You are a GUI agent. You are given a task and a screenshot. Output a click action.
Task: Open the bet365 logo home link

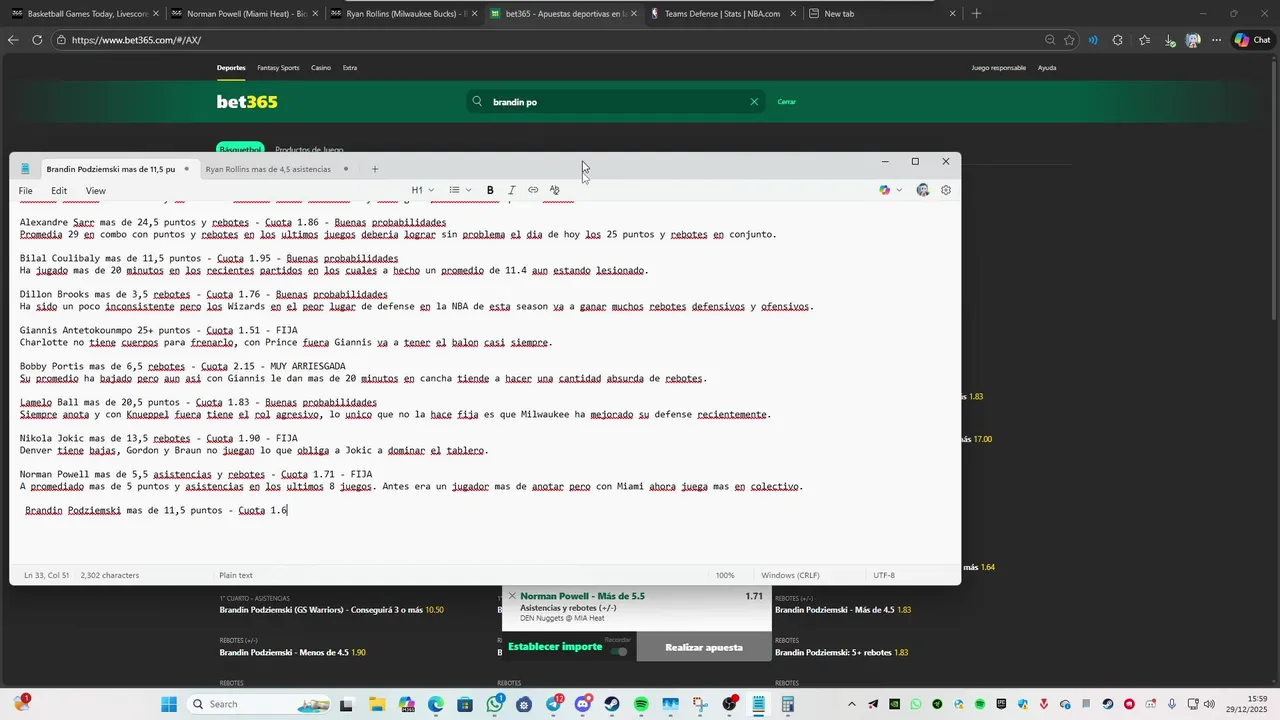tap(247, 102)
